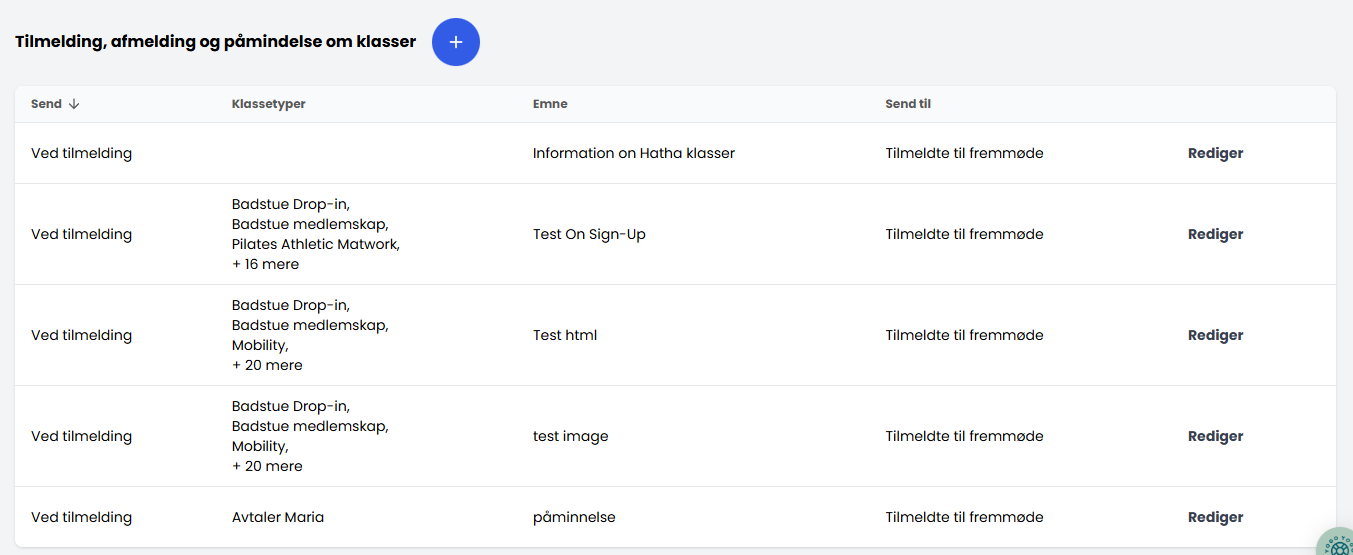Click the test image subject cell

(x=570, y=436)
